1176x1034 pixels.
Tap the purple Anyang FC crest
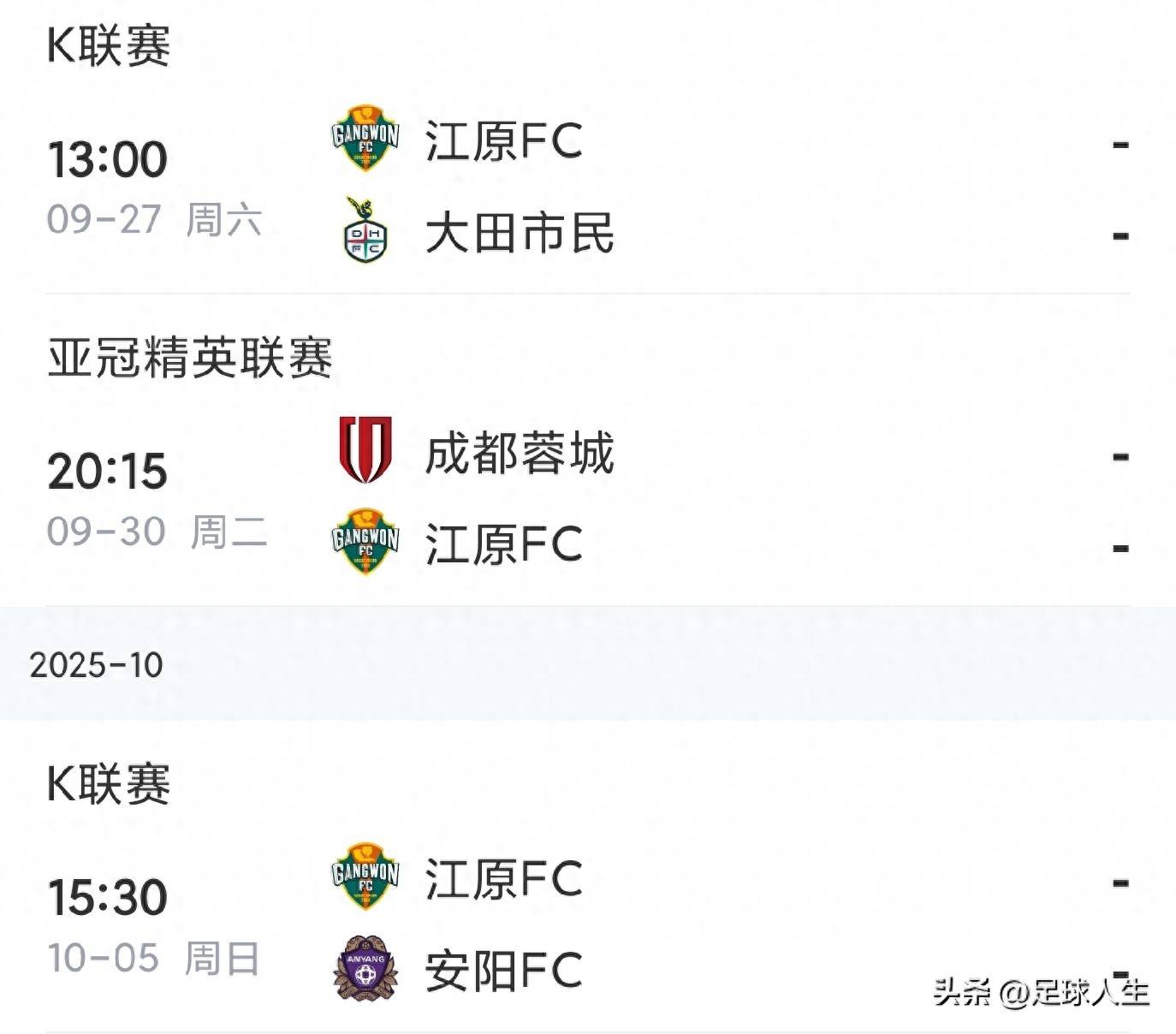(x=365, y=969)
